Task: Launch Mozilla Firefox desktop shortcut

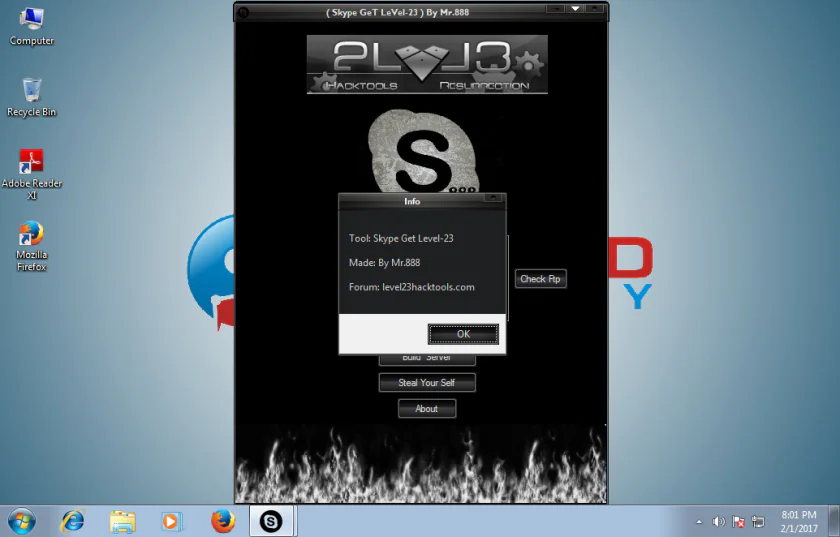Action: [32, 246]
